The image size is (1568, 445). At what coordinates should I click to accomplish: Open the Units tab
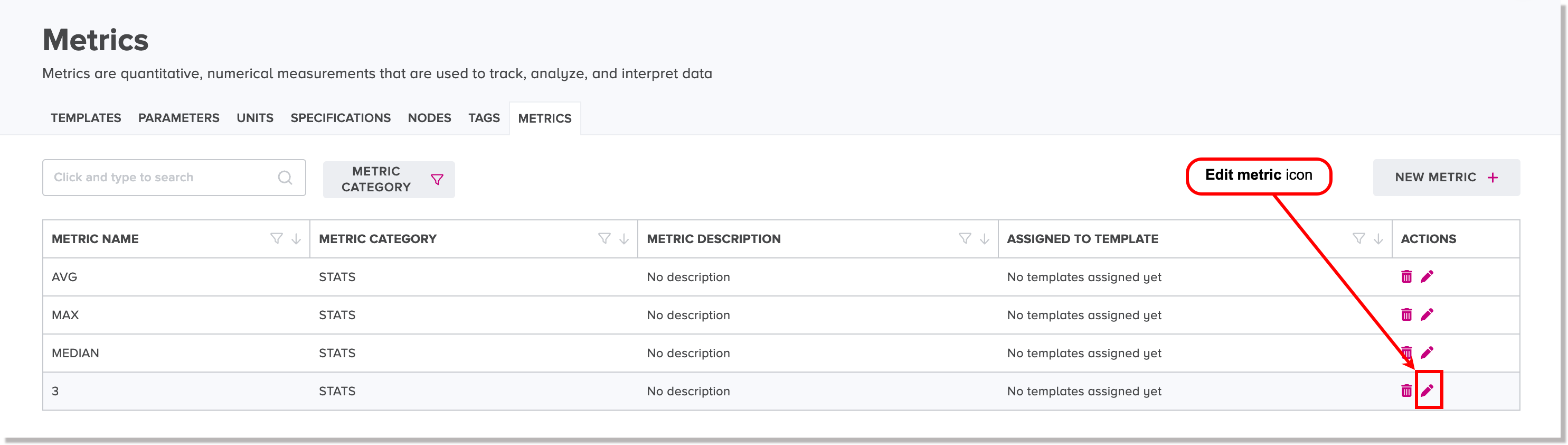pyautogui.click(x=255, y=118)
